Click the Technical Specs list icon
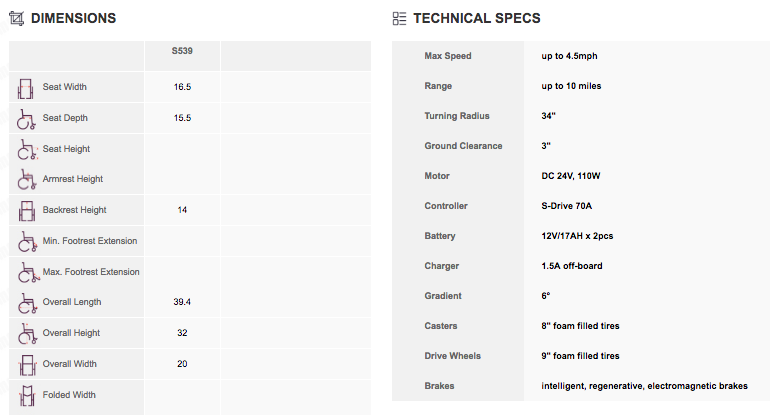The height and width of the screenshot is (415, 770). point(399,19)
